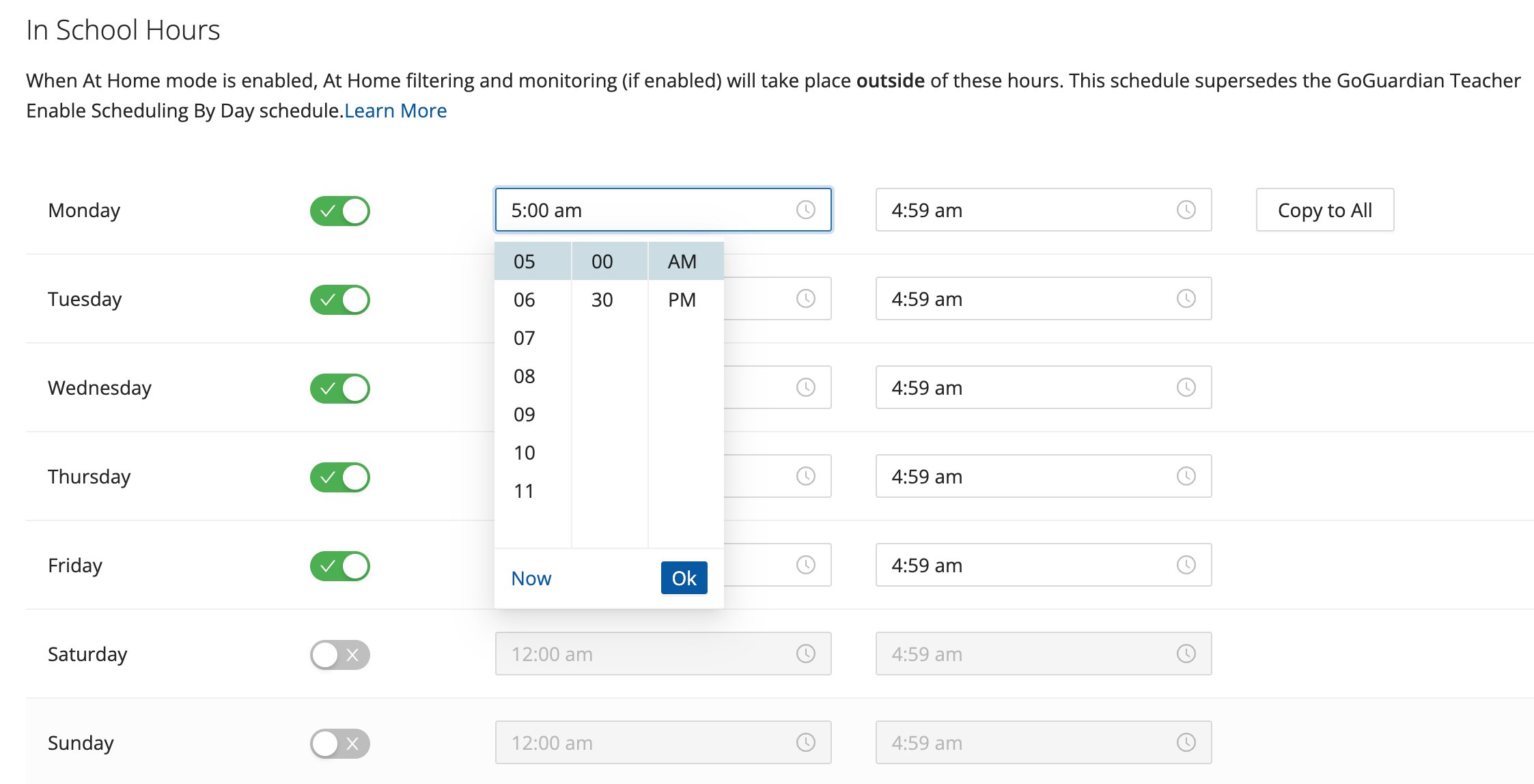Pick hour 09 in time picker

pyautogui.click(x=533, y=414)
